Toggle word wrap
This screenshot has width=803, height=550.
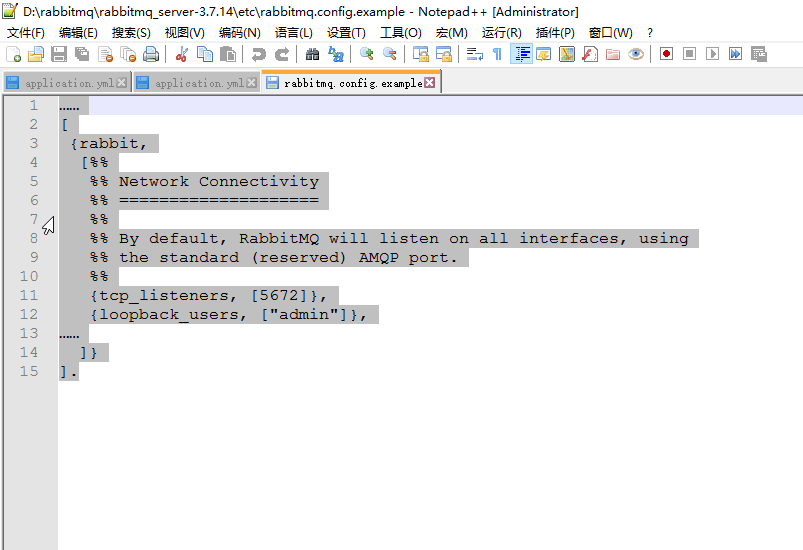[475, 54]
